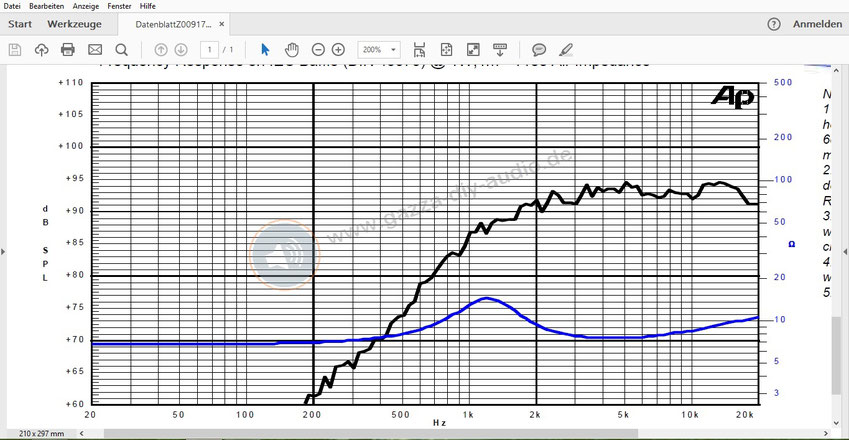849x440 pixels.
Task: Open the Datei menu
Action: [12, 6]
